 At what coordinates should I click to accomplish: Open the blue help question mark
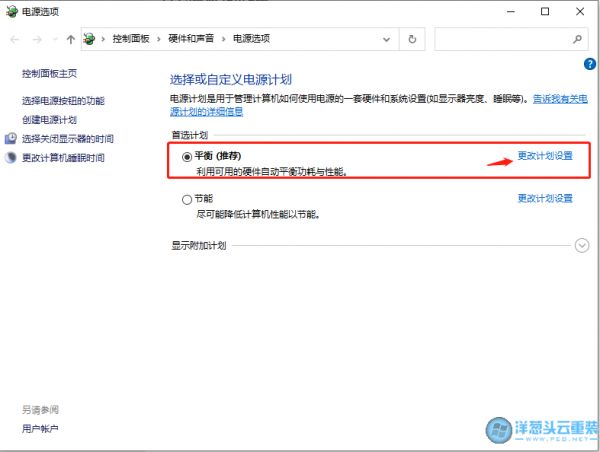click(x=590, y=64)
